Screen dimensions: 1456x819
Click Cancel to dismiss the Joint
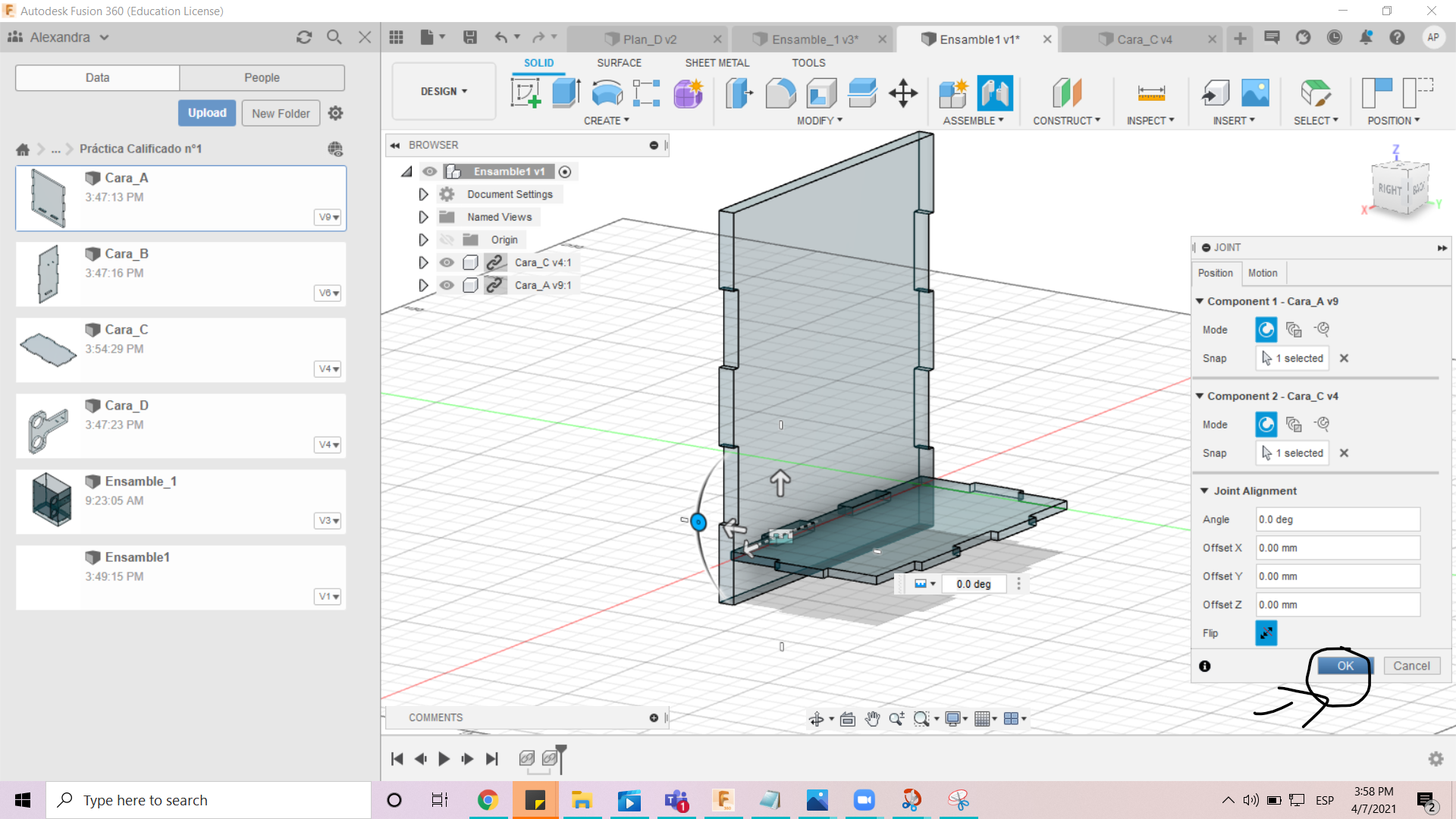1411,665
